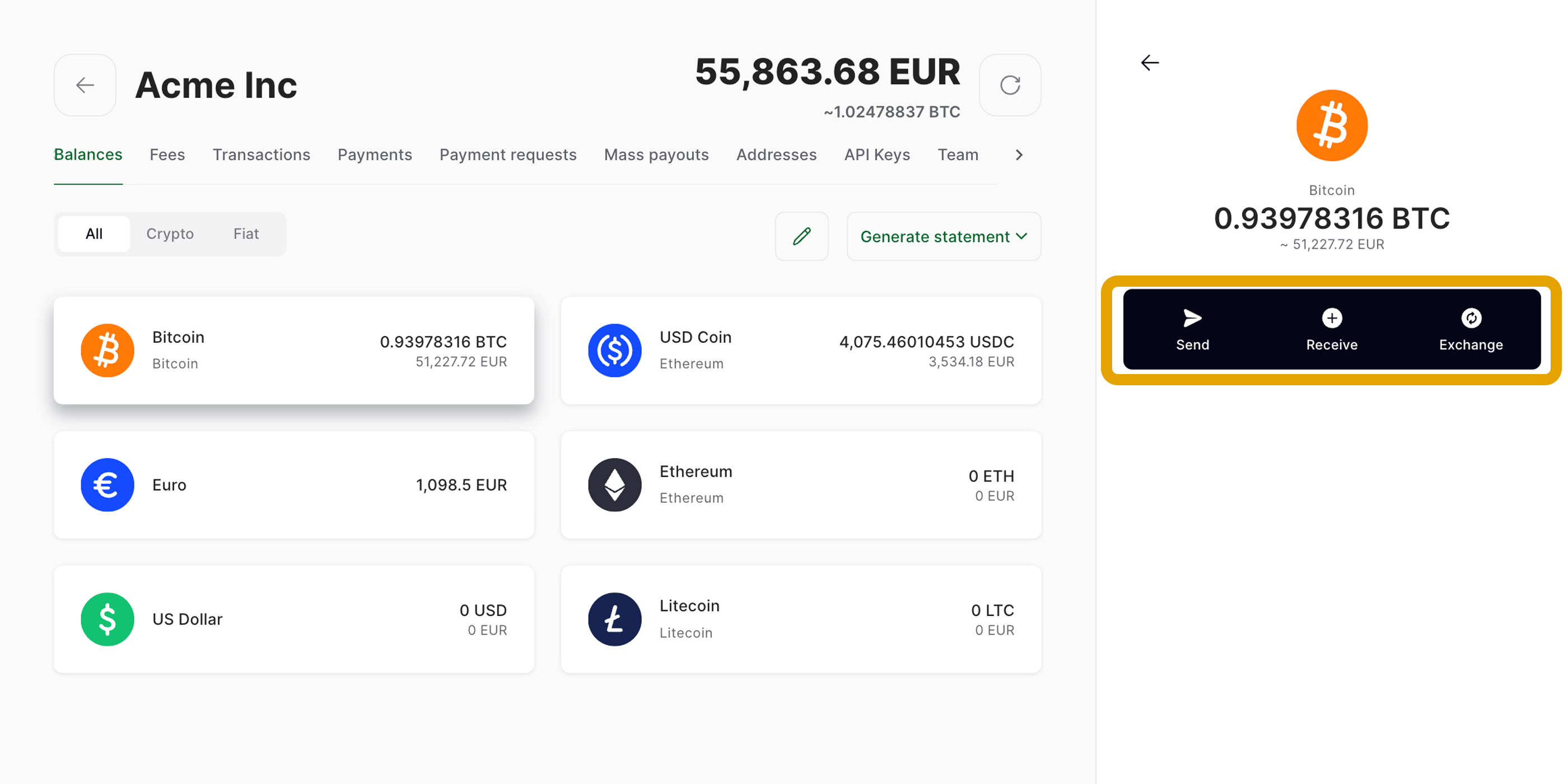Refresh the total balance
The height and width of the screenshot is (784, 1568).
pyautogui.click(x=1010, y=85)
